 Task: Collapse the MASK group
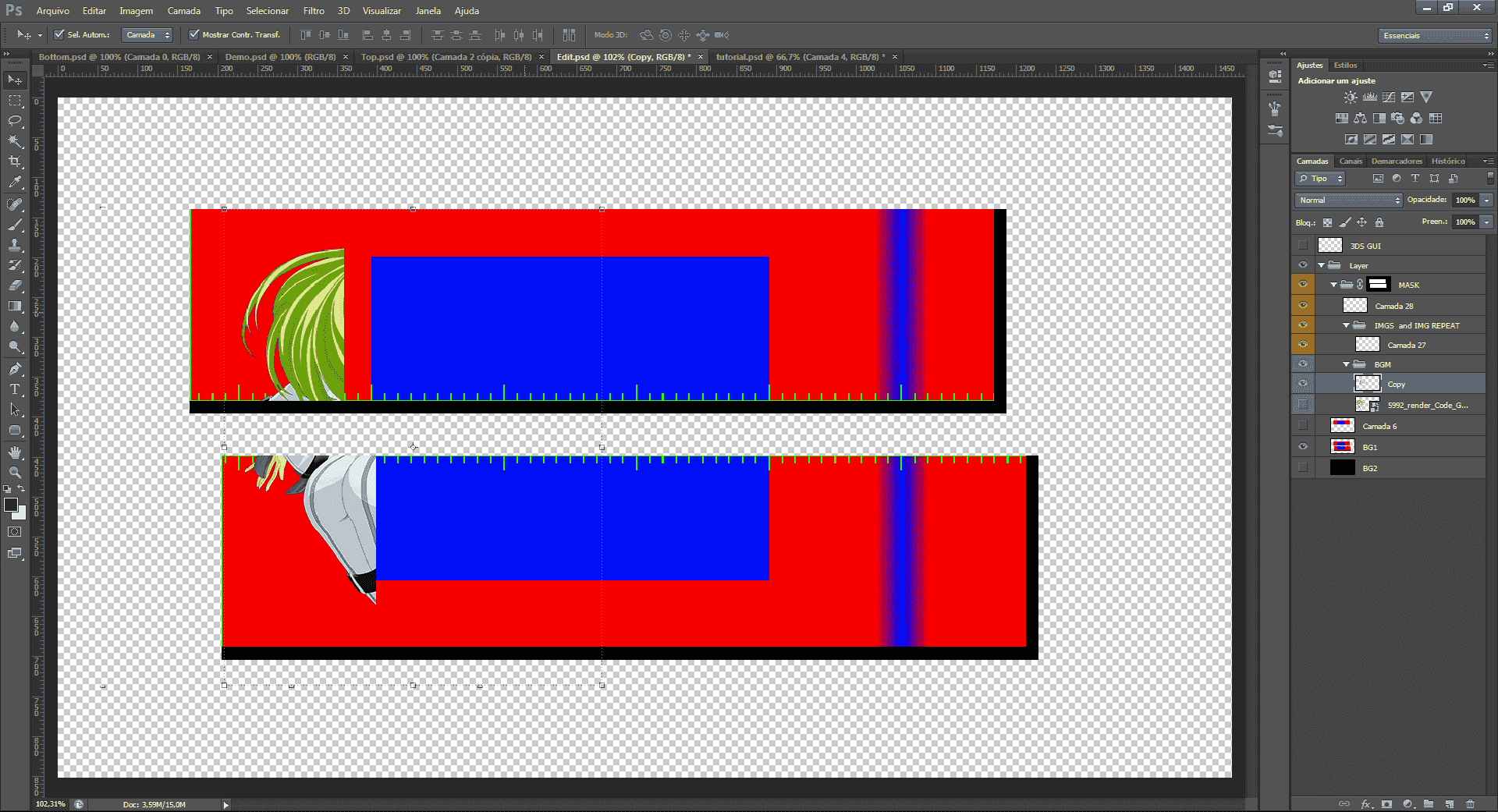tap(1334, 285)
